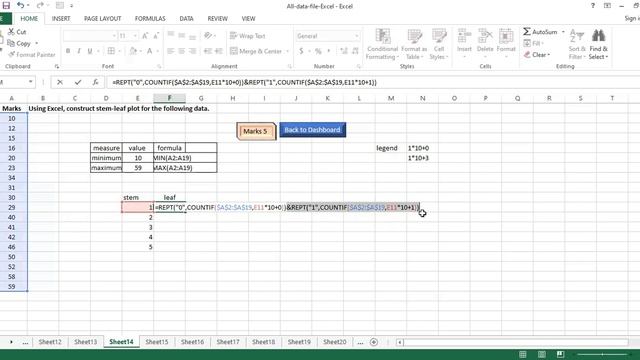Apply Percent style format
The width and height of the screenshot is (640, 360).
318,51
